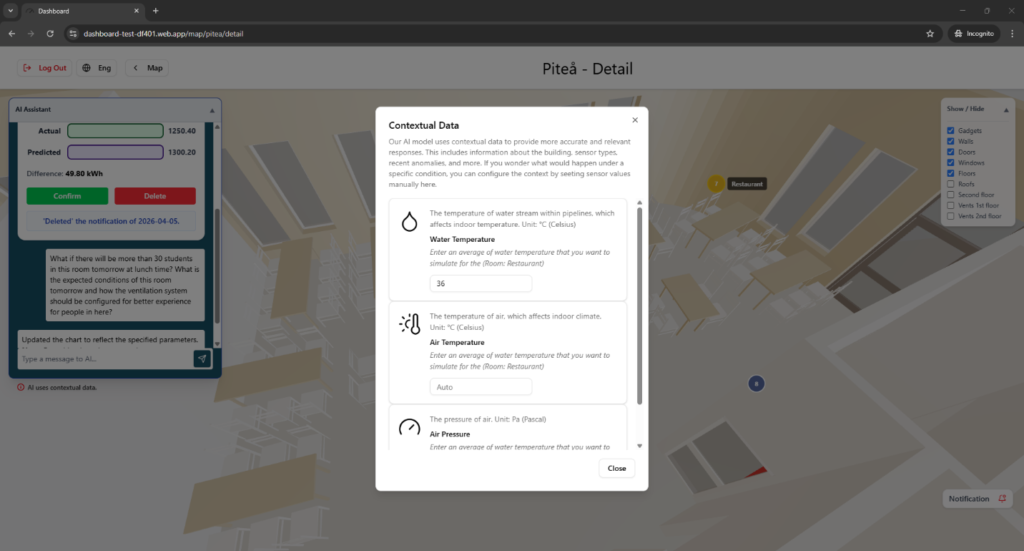Open the Notification panel
The image size is (1024, 551).
click(977, 499)
